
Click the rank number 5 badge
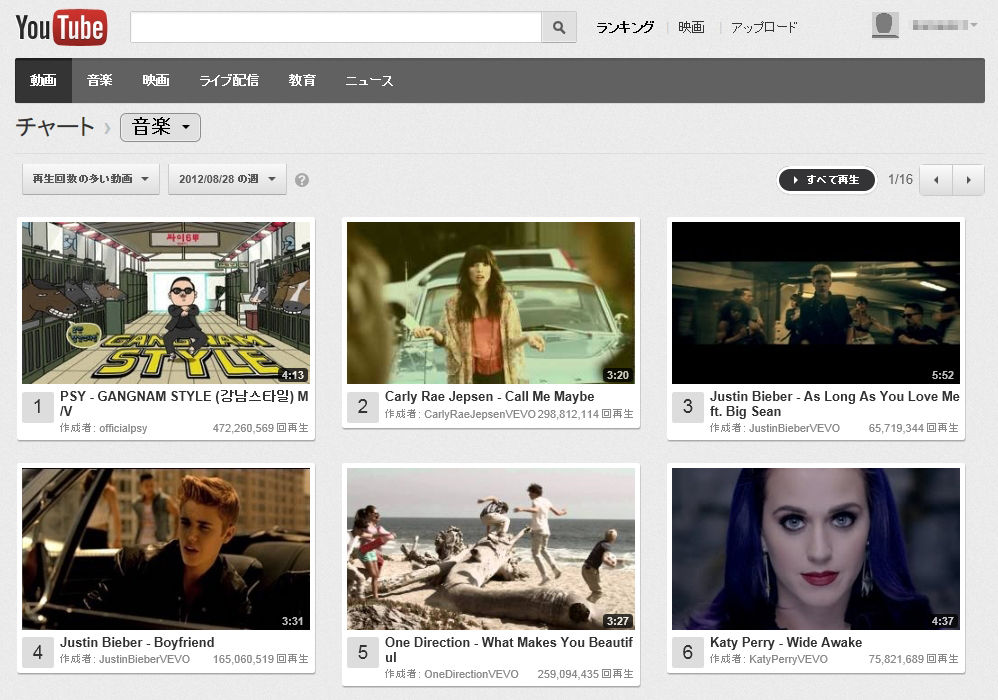363,653
